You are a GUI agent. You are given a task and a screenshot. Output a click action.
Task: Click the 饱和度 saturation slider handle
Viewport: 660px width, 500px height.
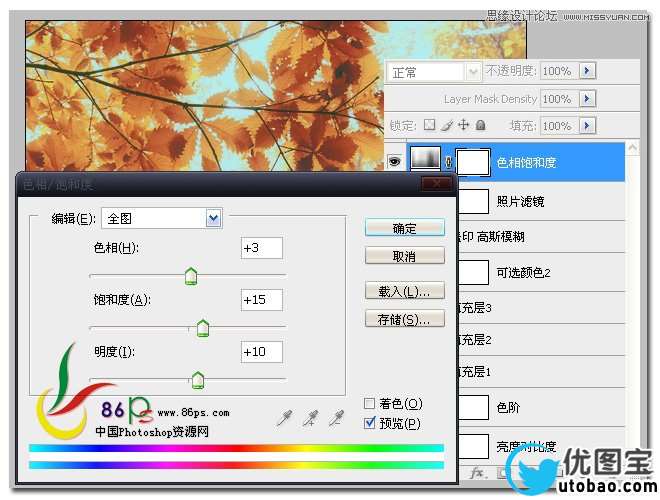[203, 328]
